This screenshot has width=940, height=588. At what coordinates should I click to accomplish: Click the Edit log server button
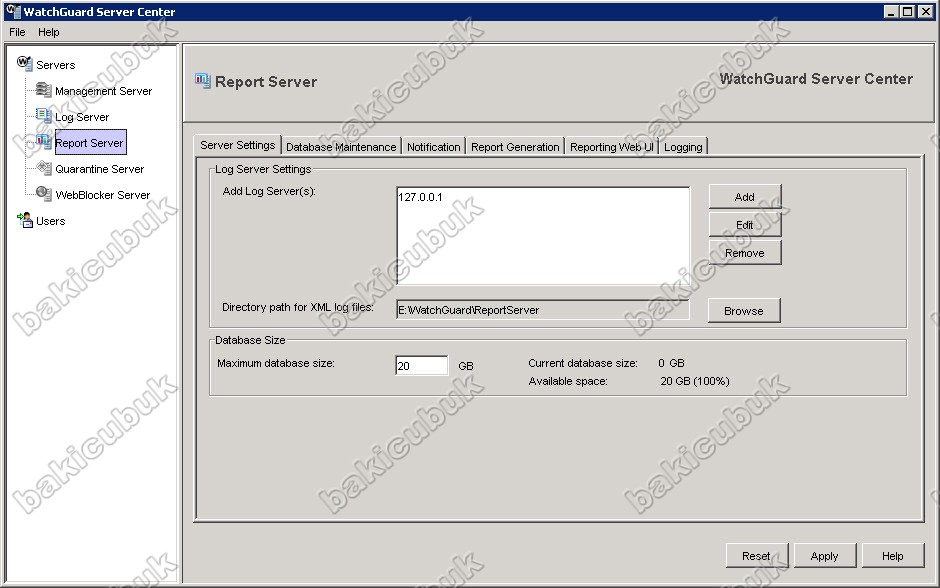[x=745, y=225]
